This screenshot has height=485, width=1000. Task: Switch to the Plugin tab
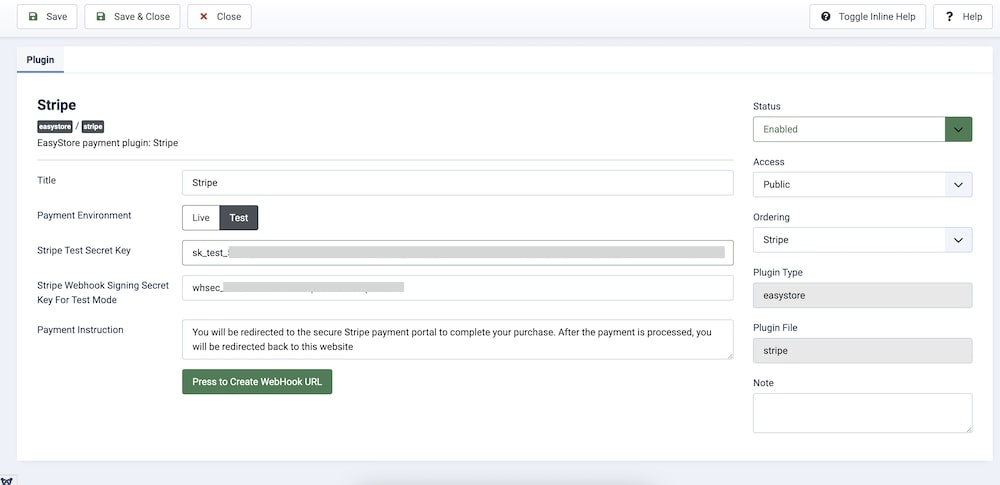click(x=40, y=60)
